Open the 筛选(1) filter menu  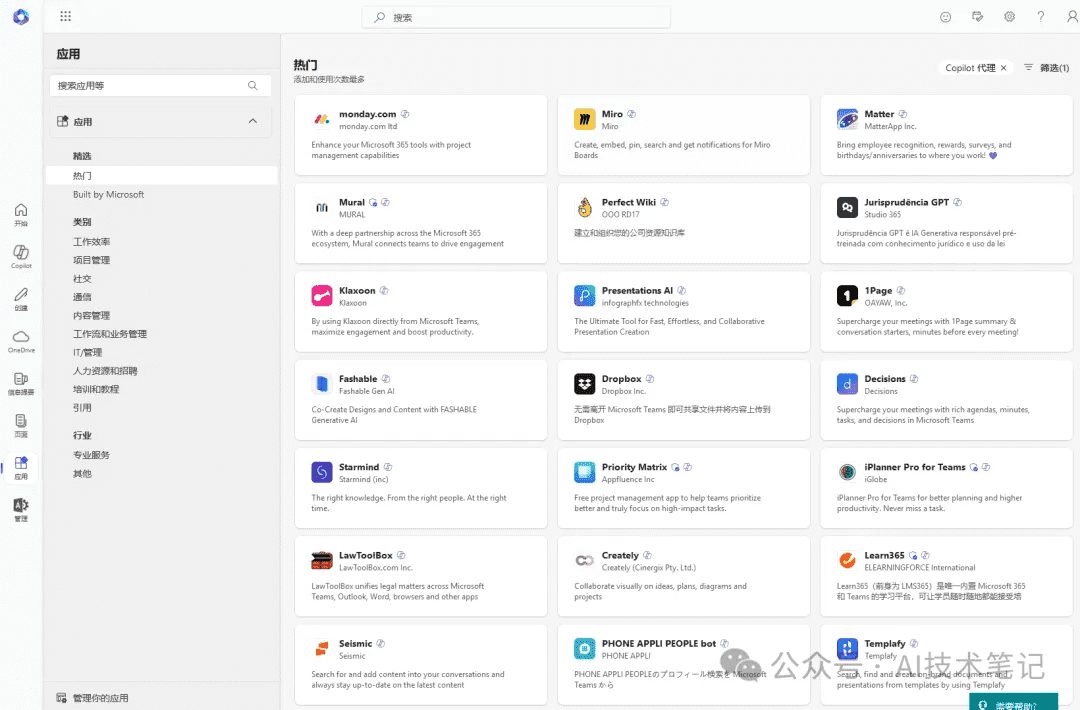point(1046,67)
